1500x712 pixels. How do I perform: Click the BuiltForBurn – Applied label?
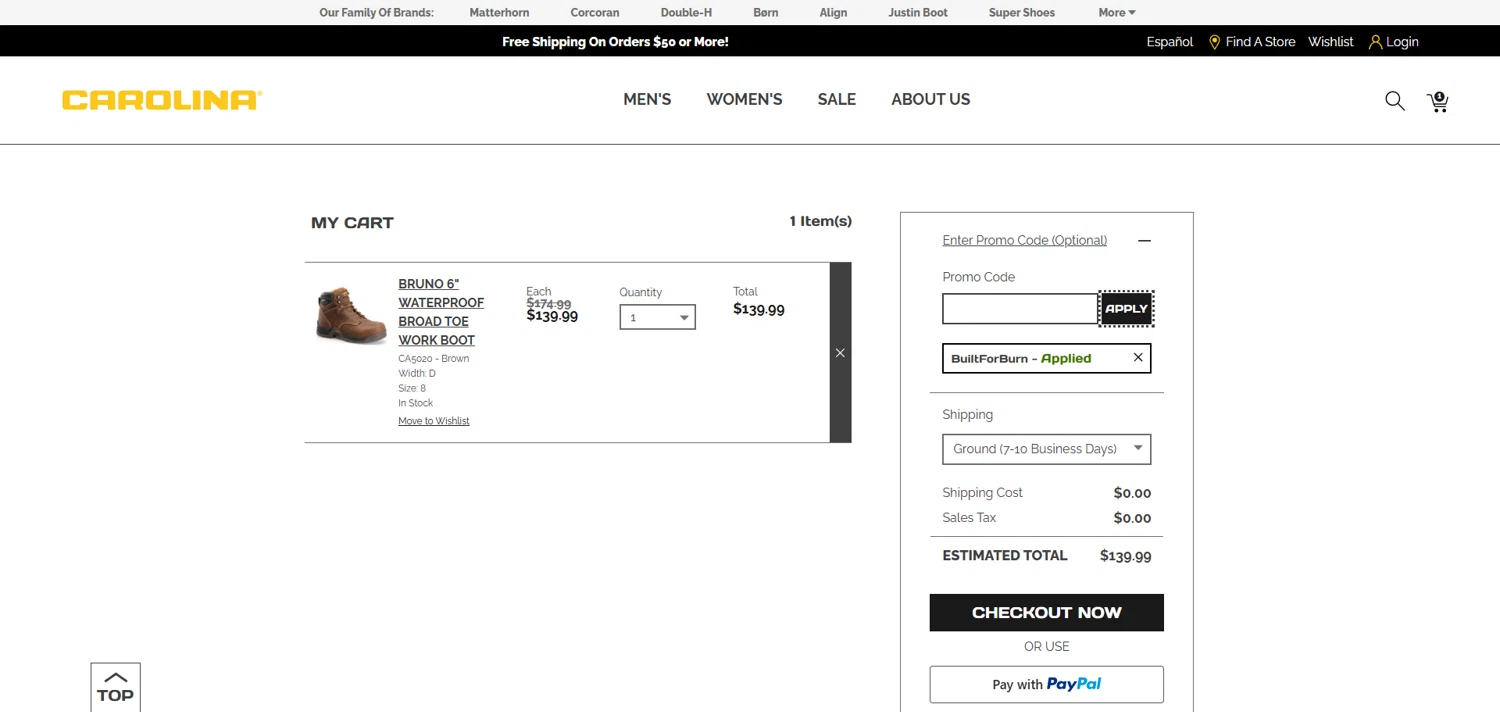1021,358
